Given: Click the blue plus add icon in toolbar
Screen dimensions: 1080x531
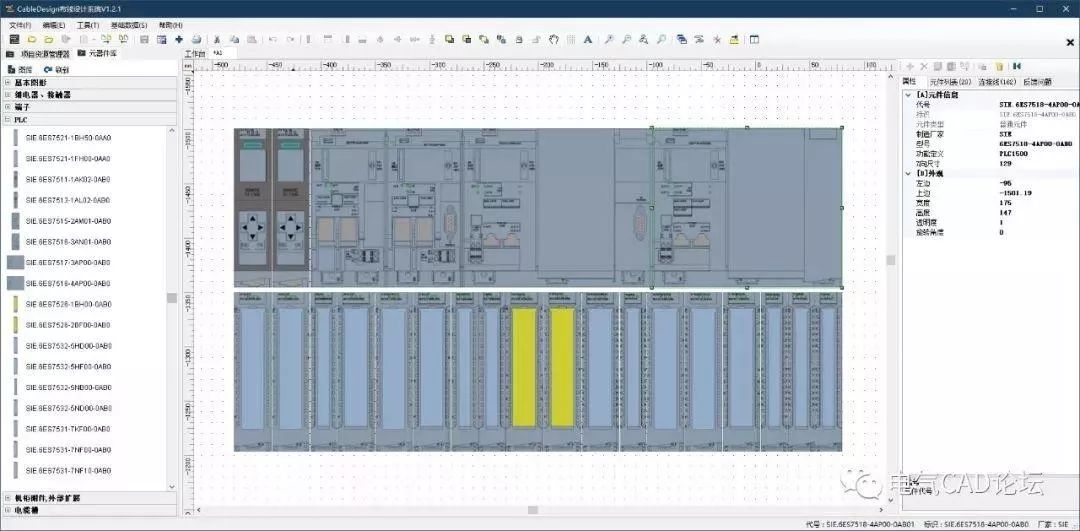Looking at the screenshot, I should (x=179, y=39).
